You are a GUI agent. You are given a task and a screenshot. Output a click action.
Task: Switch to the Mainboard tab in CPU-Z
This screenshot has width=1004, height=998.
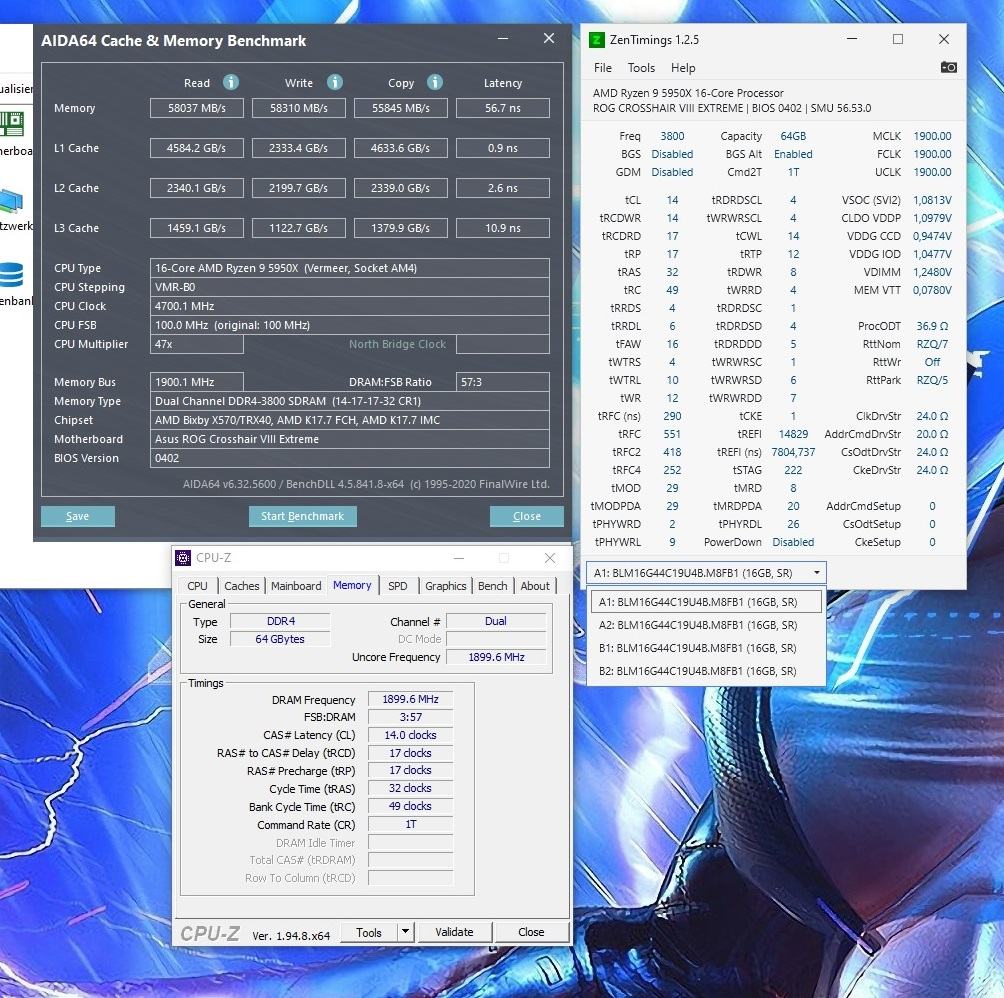point(296,586)
